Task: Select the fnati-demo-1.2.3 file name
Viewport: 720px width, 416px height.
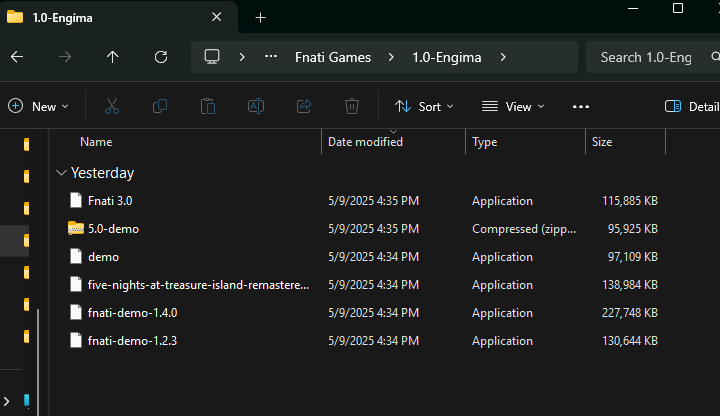Action: point(132,341)
